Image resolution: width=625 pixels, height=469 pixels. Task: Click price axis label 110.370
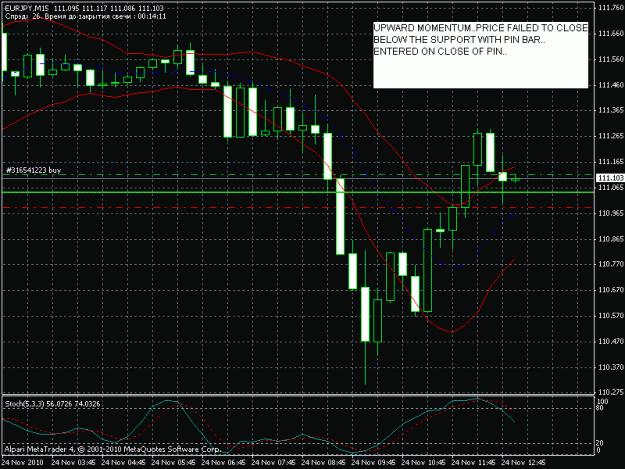tap(611, 367)
